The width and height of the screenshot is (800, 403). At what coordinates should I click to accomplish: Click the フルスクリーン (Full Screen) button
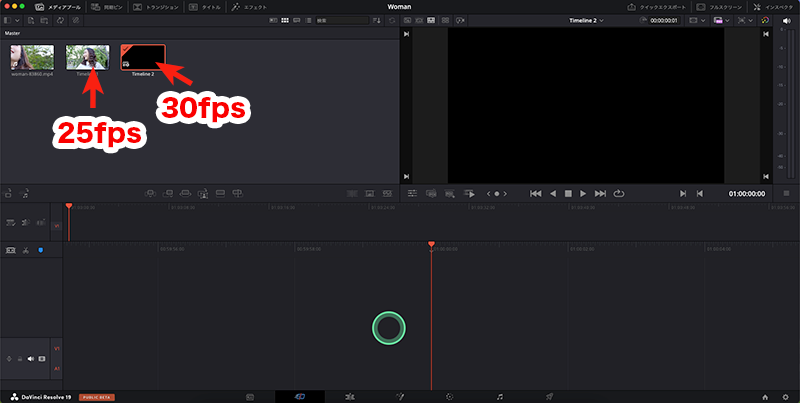718,7
